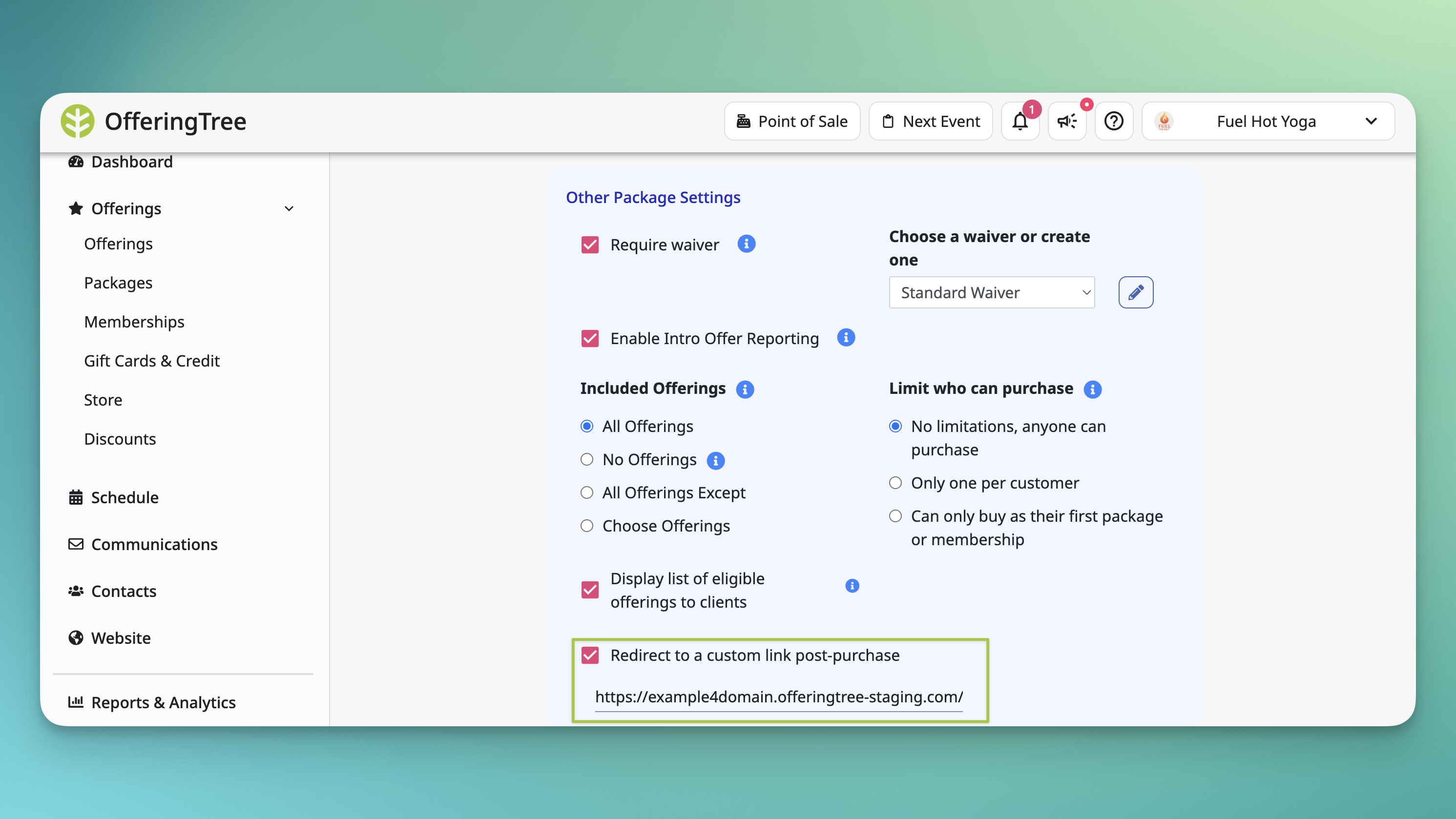Open the help question mark icon

click(x=1113, y=122)
